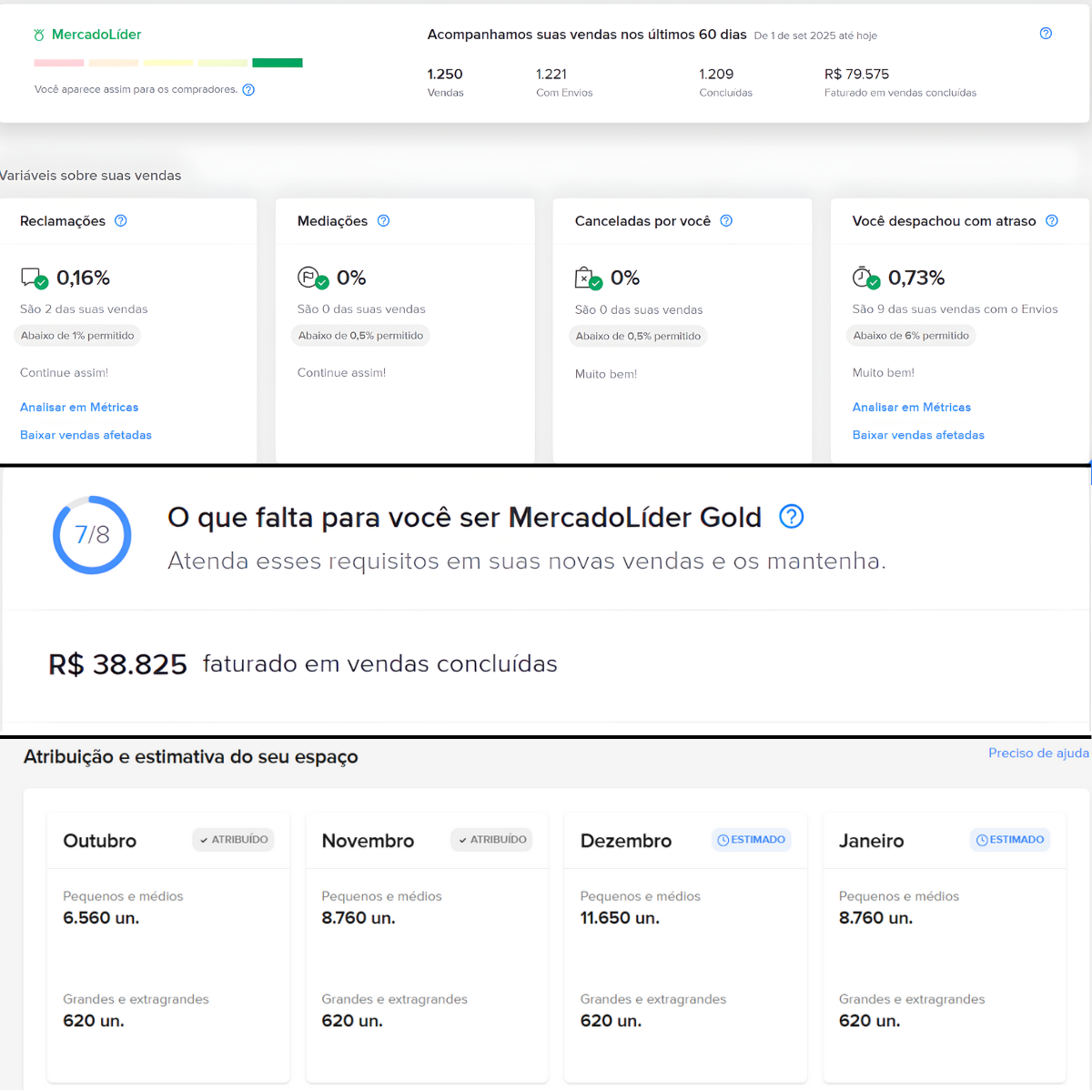Click the 7/8 progress circle
Image resolution: width=1092 pixels, height=1092 pixels.
click(x=92, y=535)
